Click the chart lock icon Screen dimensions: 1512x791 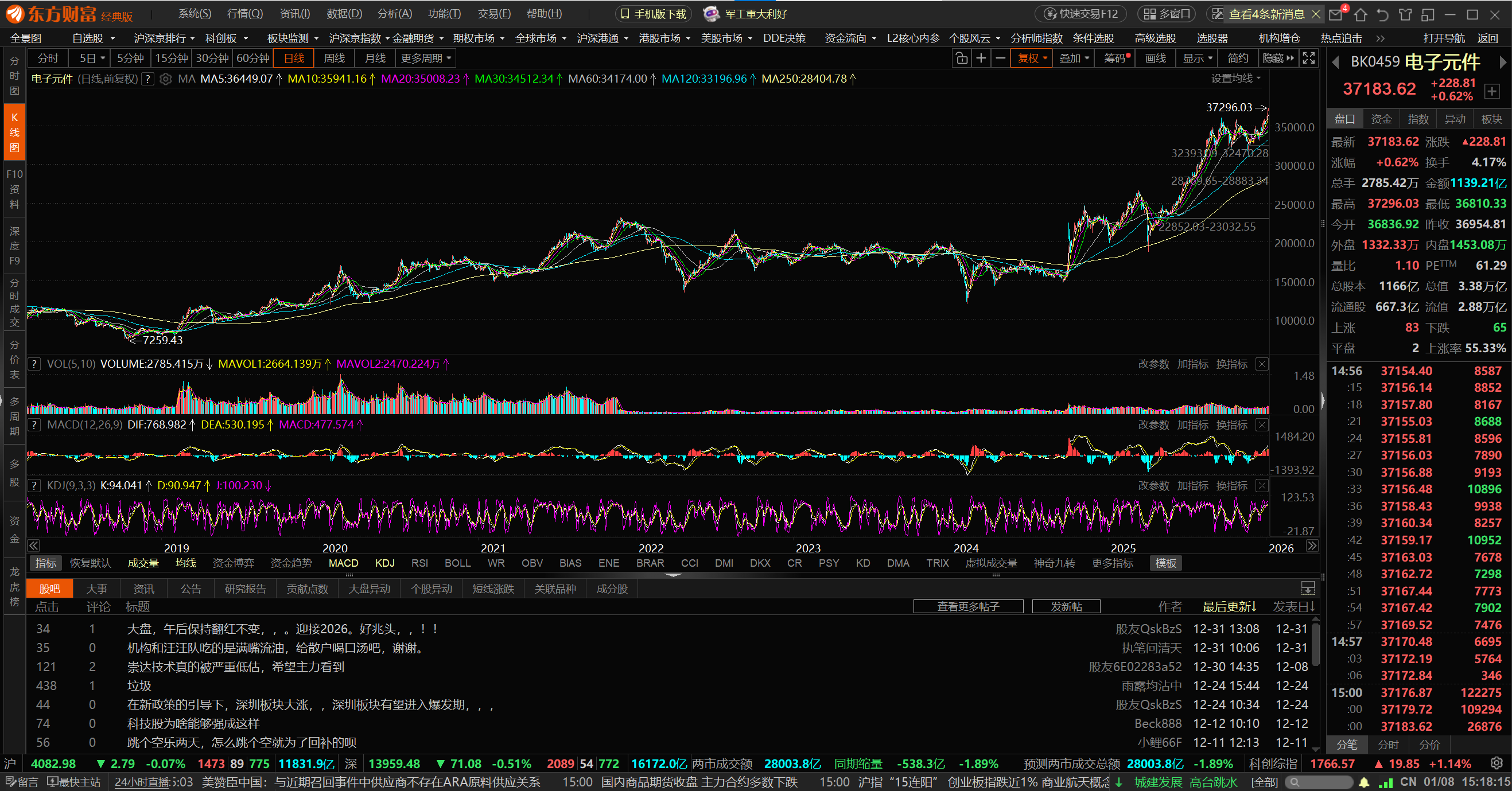point(961,58)
